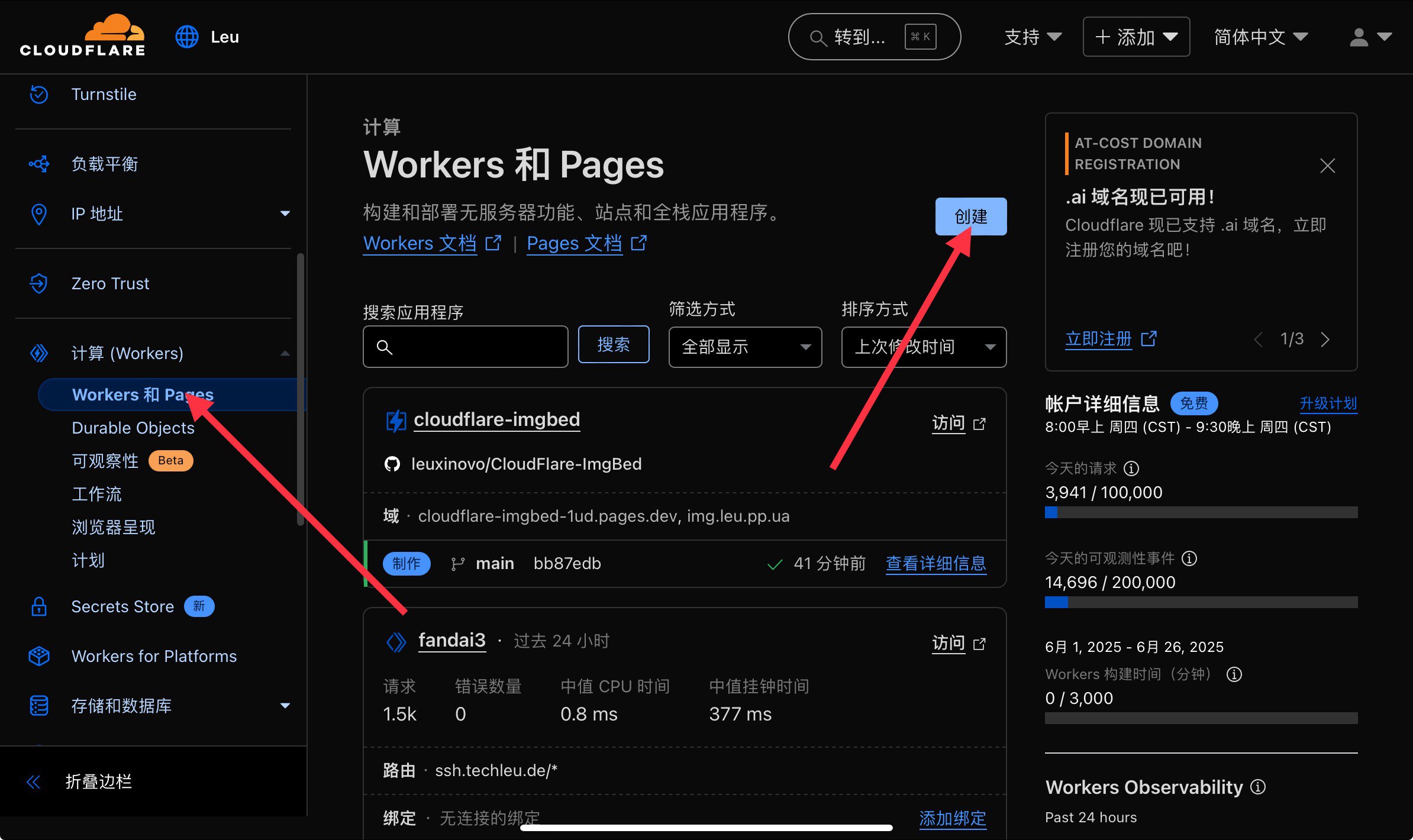Click the user profile avatar icon
This screenshot has height=840, width=1413.
point(1359,37)
